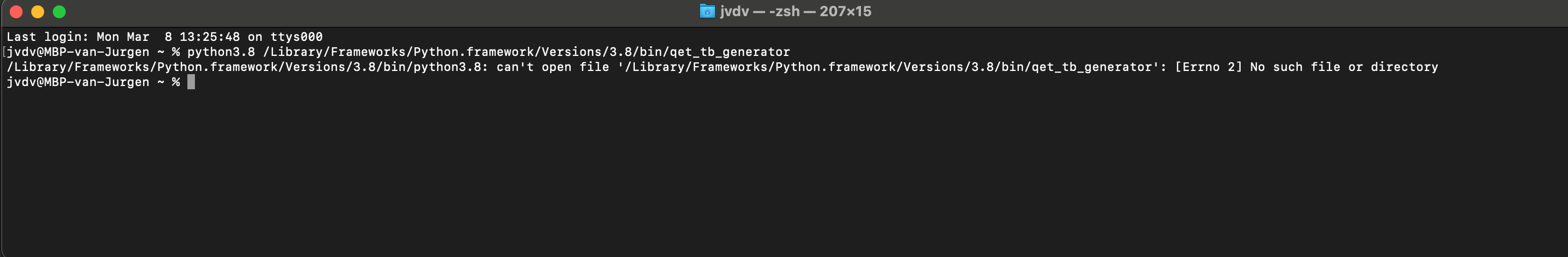Click the 'ttys000' text in login line

point(297,37)
